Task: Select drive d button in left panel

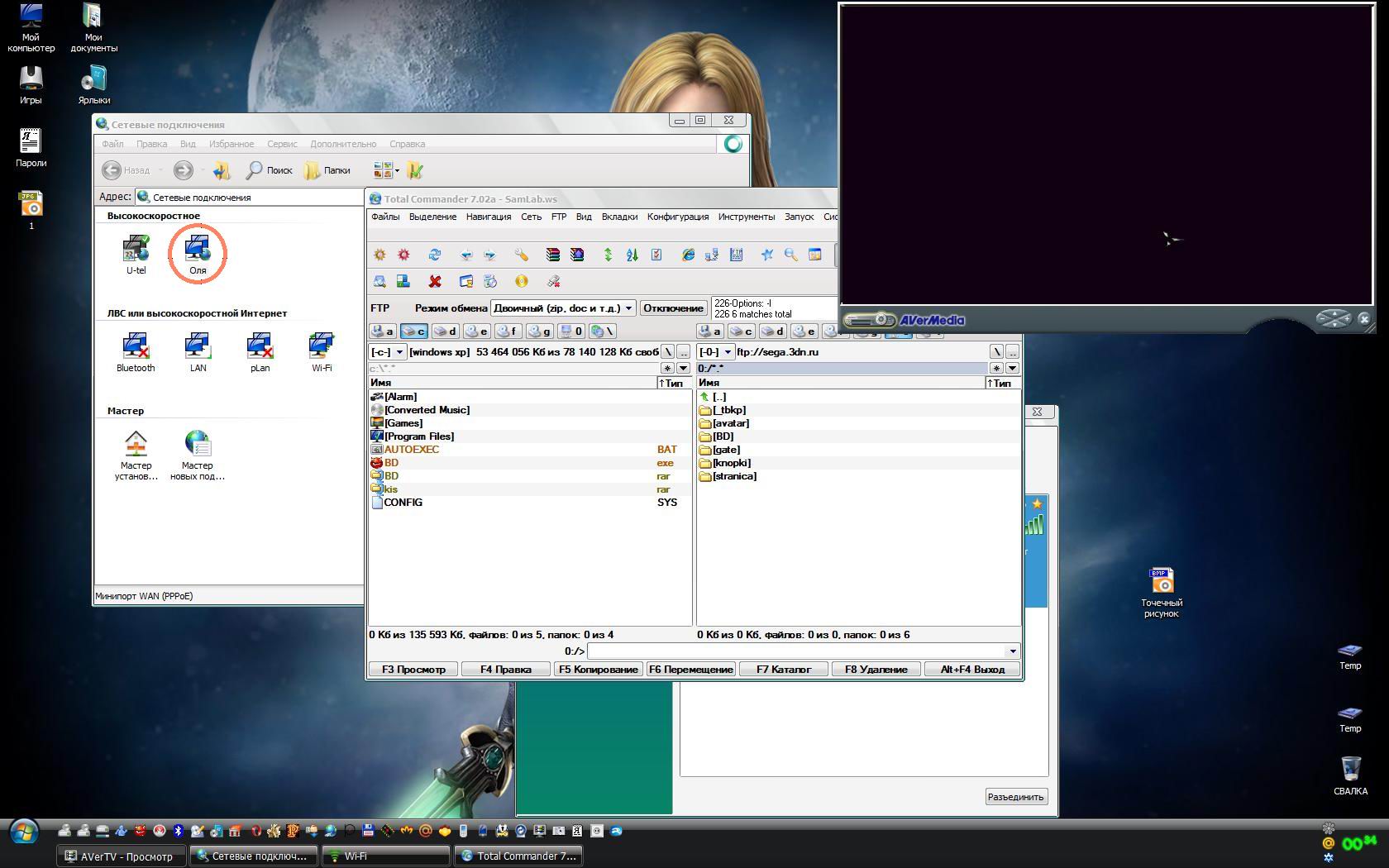Action: [445, 331]
